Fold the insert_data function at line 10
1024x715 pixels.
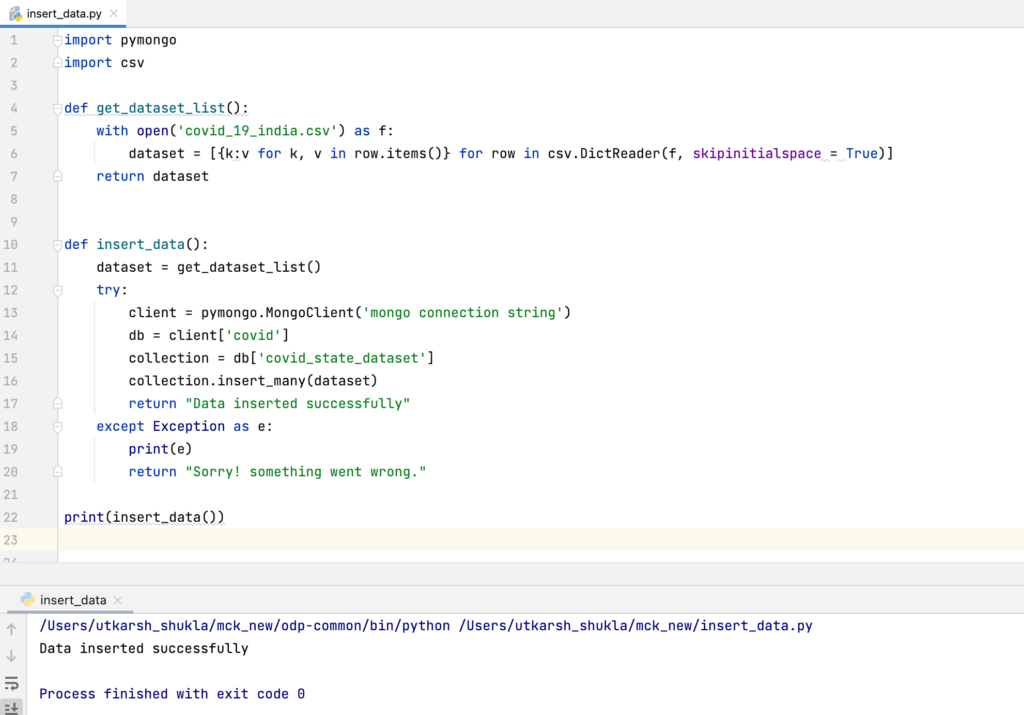(58, 245)
